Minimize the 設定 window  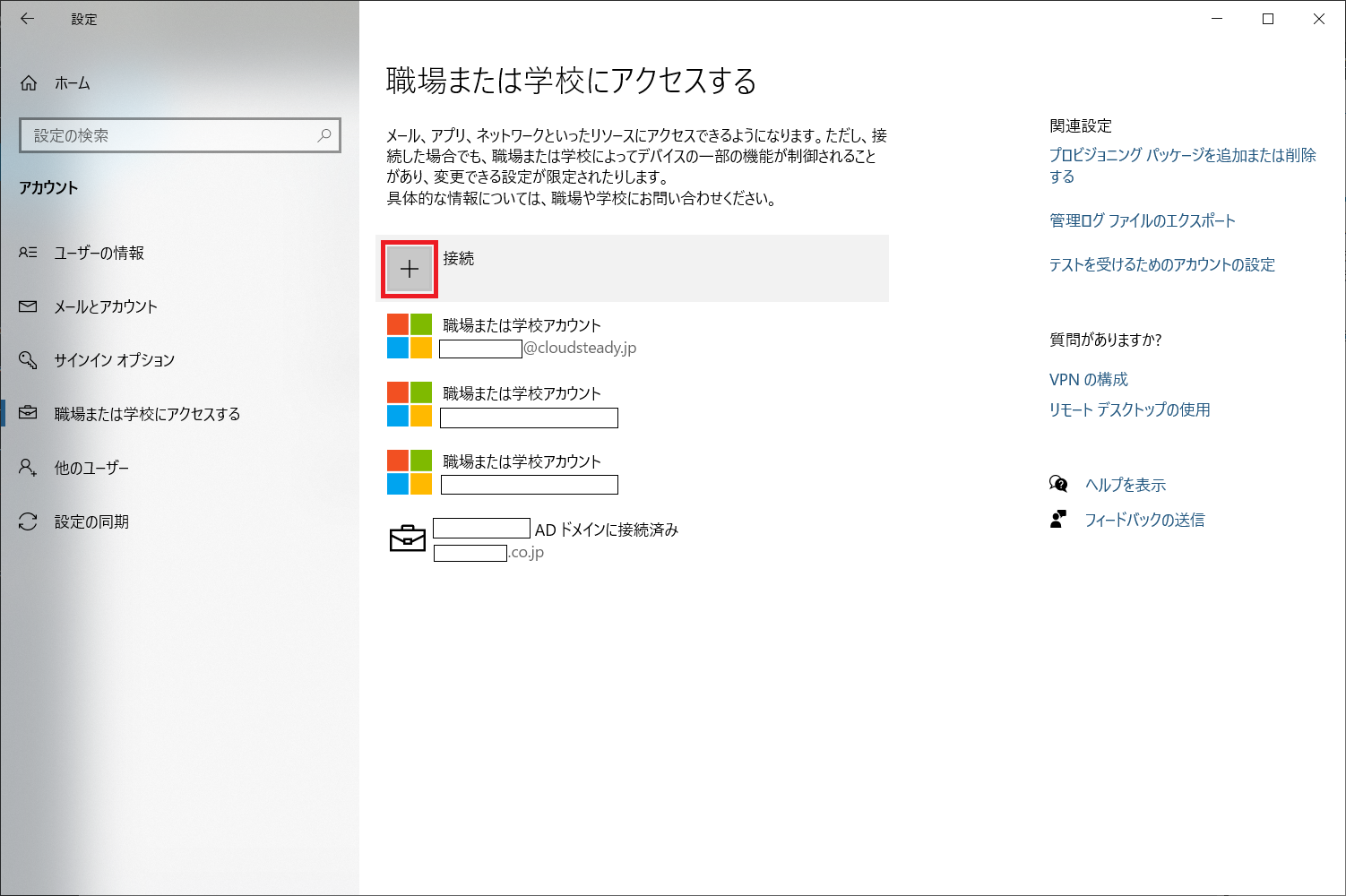point(1217,19)
